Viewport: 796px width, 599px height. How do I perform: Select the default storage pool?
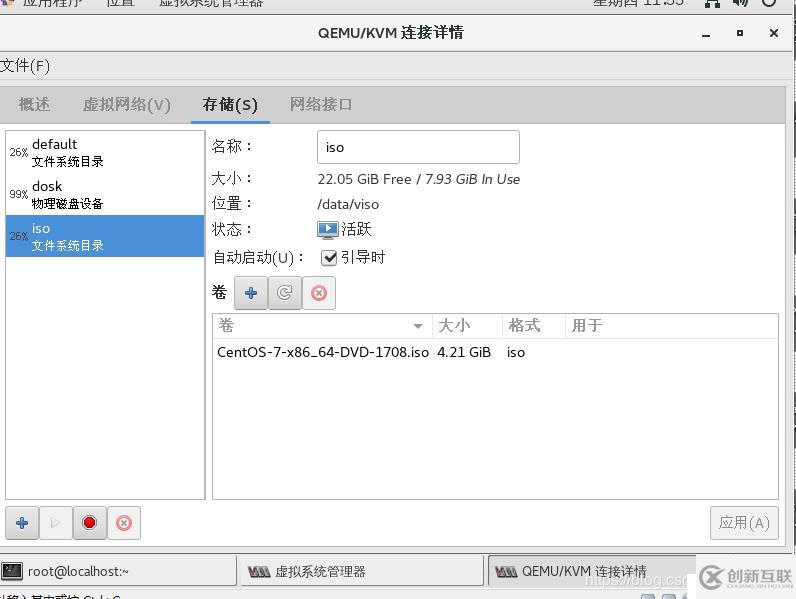[105, 152]
